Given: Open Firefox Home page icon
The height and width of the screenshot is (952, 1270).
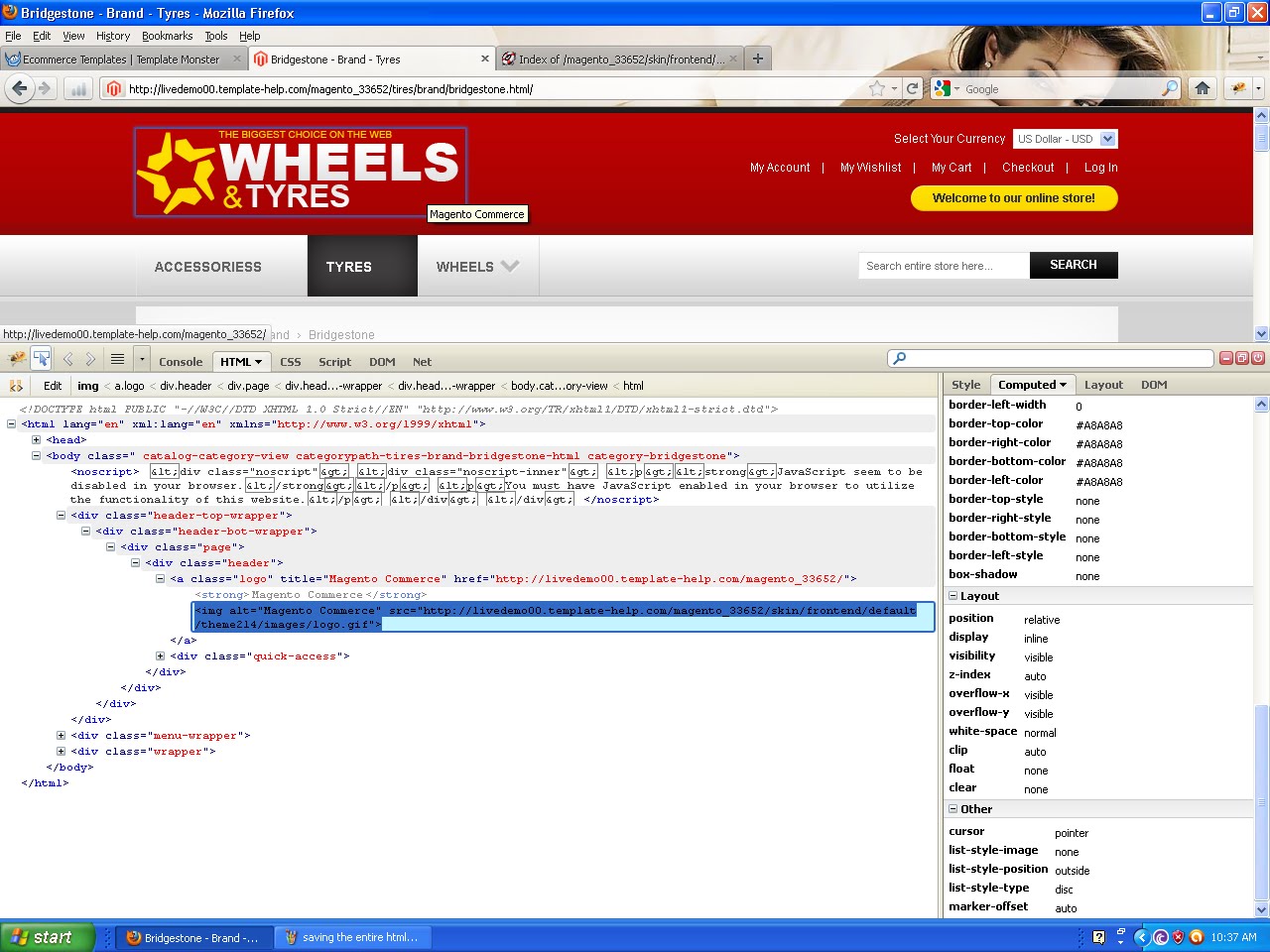Looking at the screenshot, I should [1203, 88].
